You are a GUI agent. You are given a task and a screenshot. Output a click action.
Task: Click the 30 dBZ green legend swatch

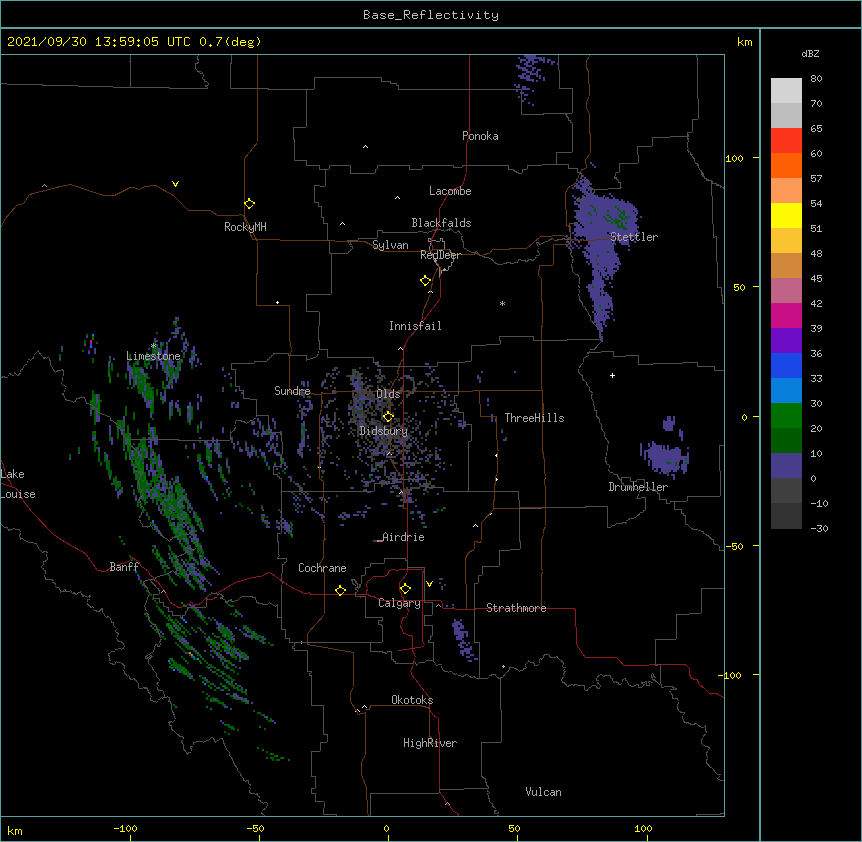point(786,416)
